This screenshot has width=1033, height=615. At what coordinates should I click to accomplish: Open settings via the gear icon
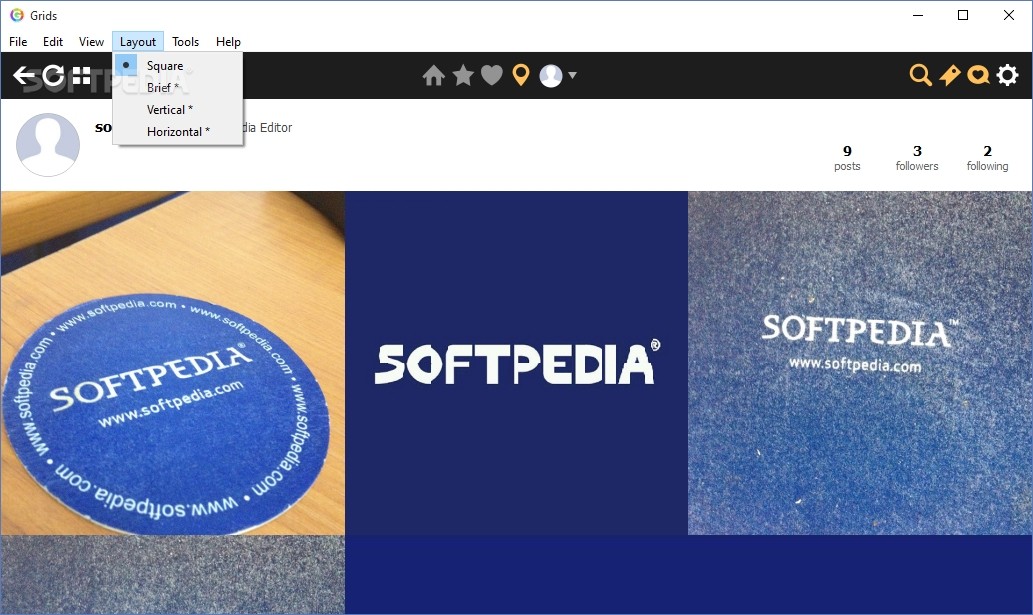[1007, 75]
